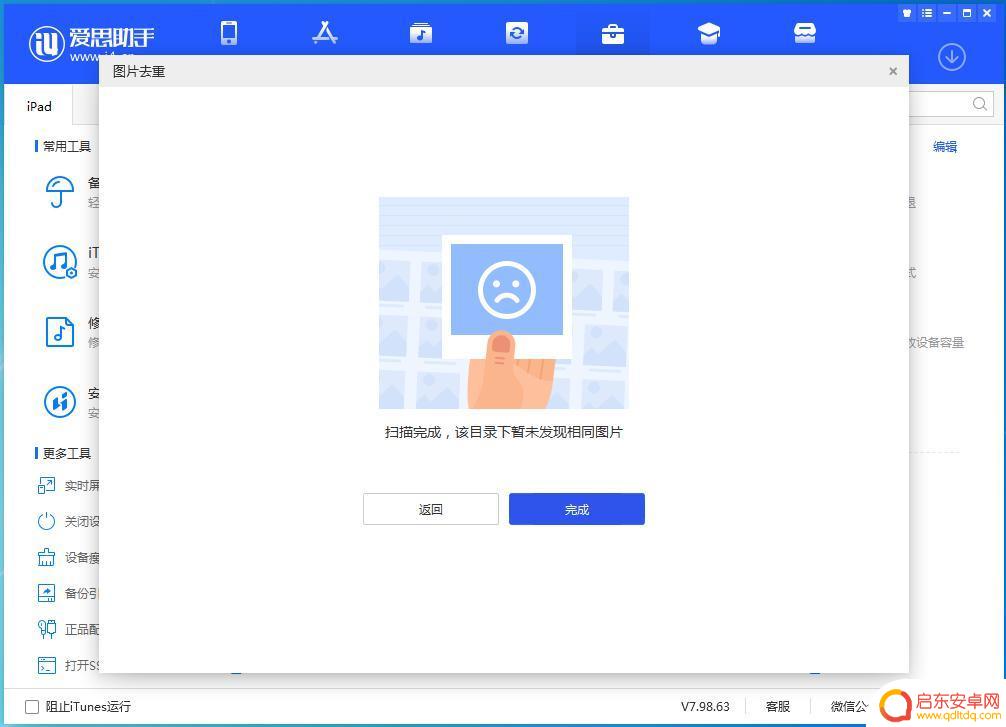Image resolution: width=1006 pixels, height=727 pixels.
Task: Click the 常用工具 section header
Action: pyautogui.click(x=67, y=146)
